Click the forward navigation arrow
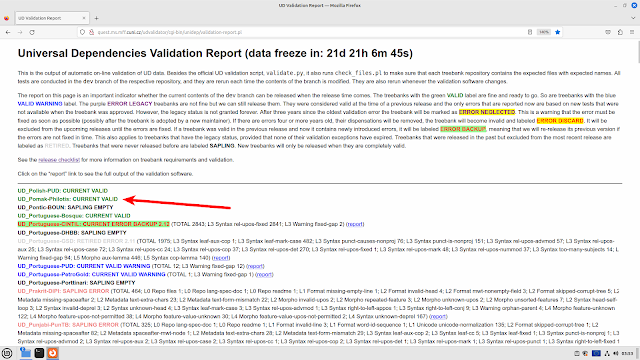Viewport: 640px width, 360px height. click(x=20, y=32)
